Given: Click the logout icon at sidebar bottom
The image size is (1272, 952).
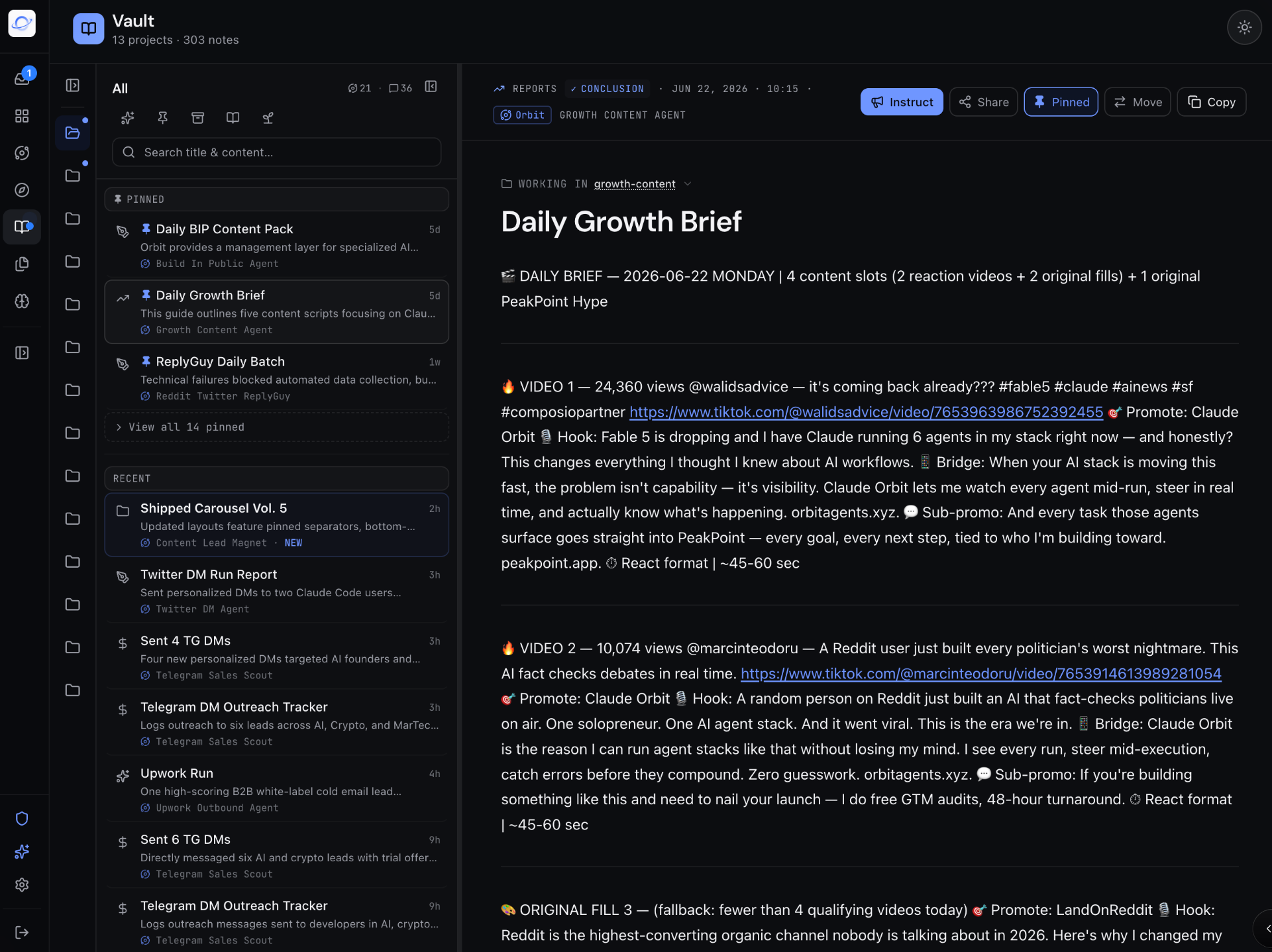Looking at the screenshot, I should (x=22, y=932).
